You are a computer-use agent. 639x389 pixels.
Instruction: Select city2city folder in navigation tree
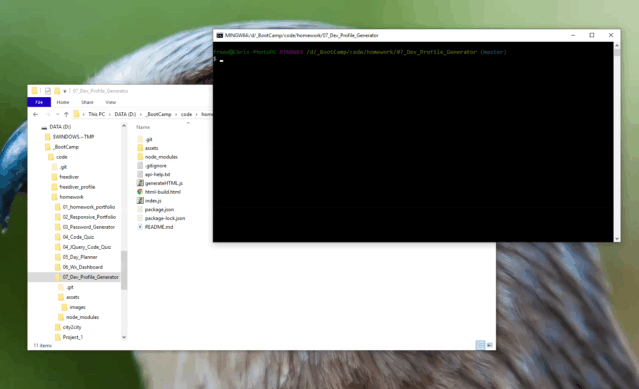pos(72,327)
